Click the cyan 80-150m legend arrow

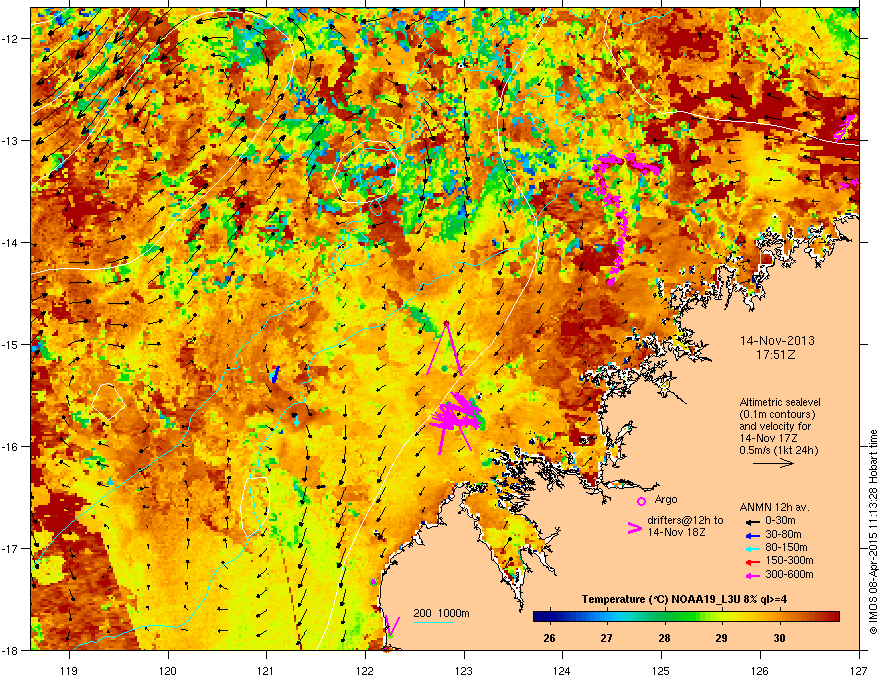coord(753,548)
